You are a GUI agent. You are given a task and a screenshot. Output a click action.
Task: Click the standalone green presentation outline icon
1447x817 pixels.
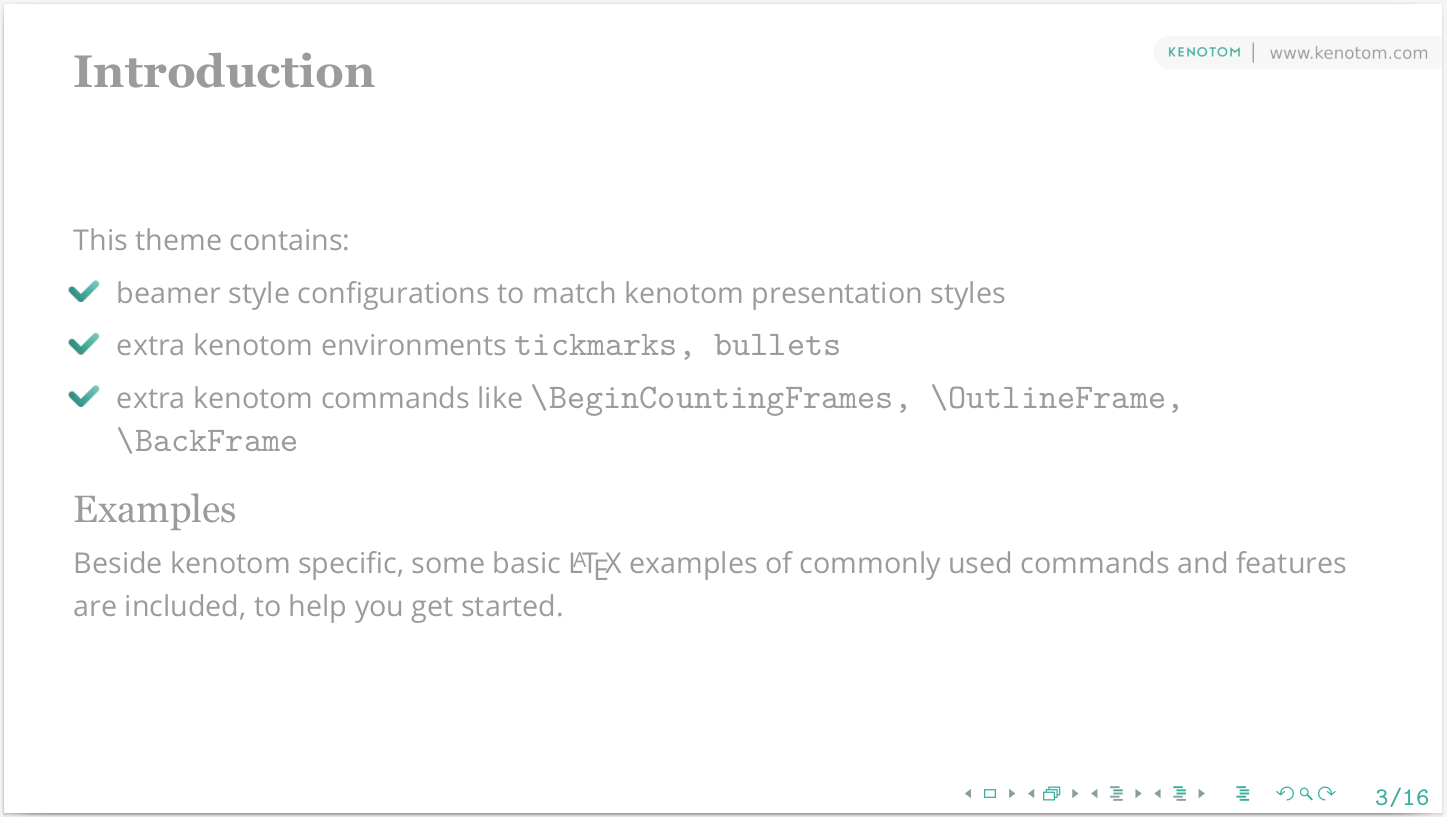click(x=1243, y=794)
